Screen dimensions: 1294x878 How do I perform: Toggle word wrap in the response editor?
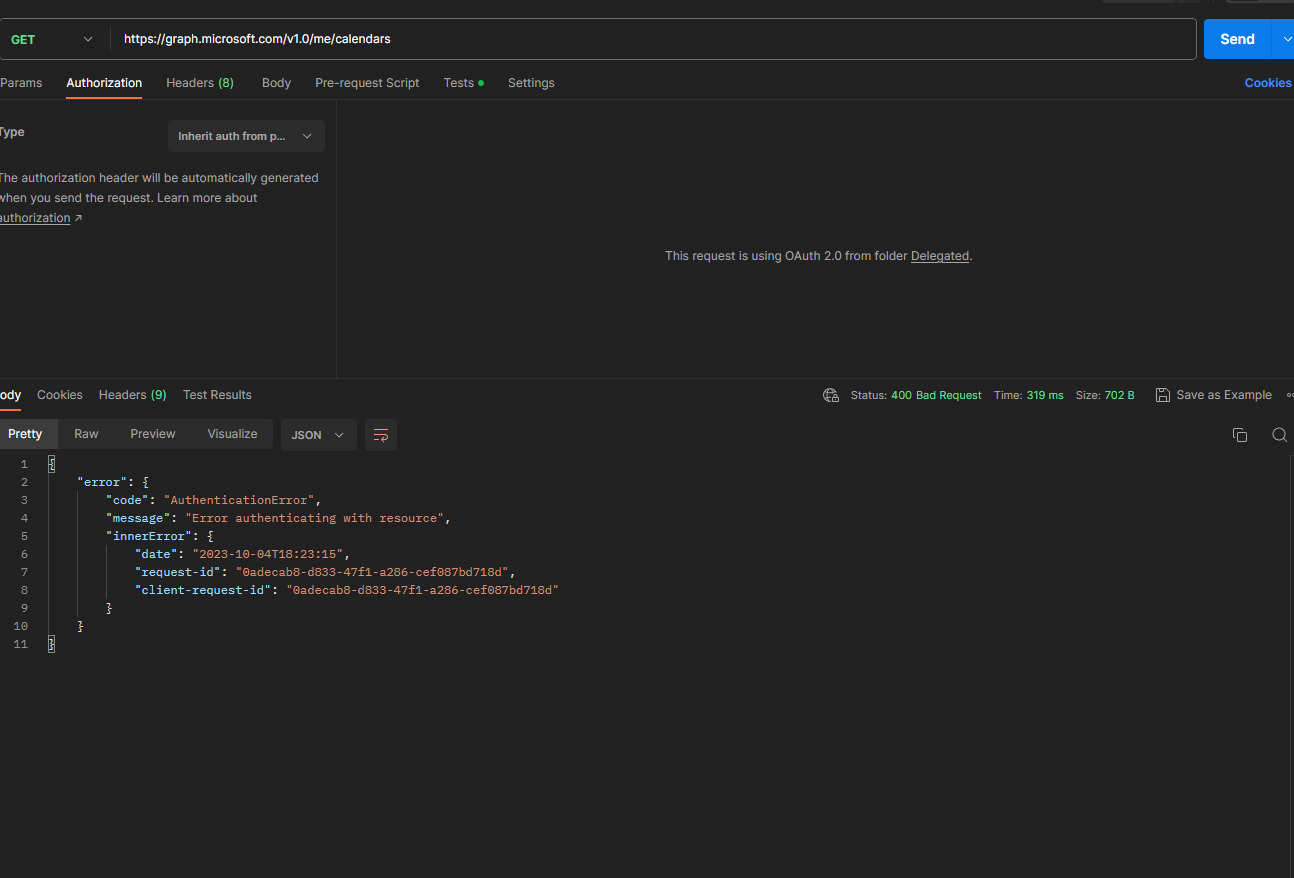click(380, 435)
